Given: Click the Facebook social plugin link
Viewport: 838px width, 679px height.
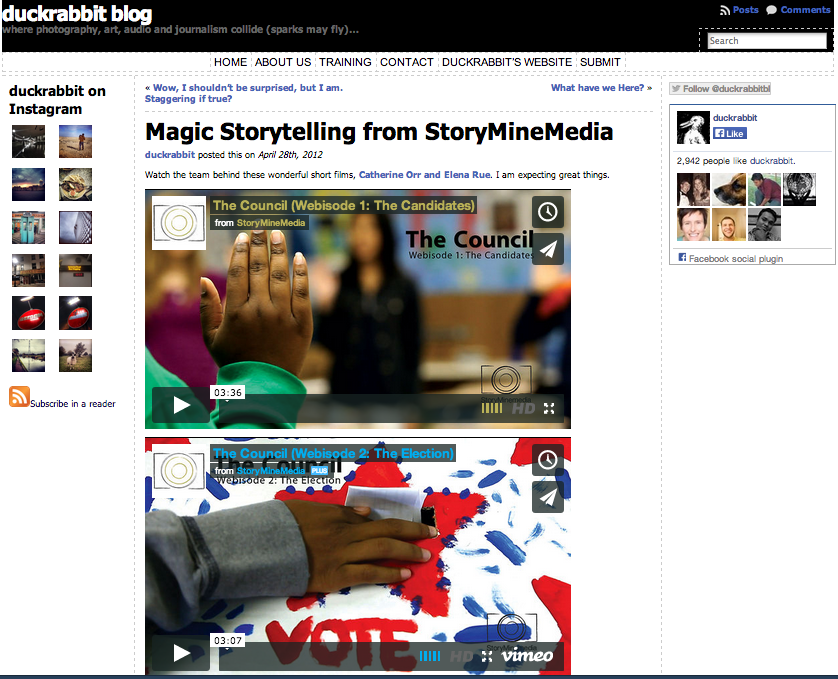Looking at the screenshot, I should [x=735, y=258].
